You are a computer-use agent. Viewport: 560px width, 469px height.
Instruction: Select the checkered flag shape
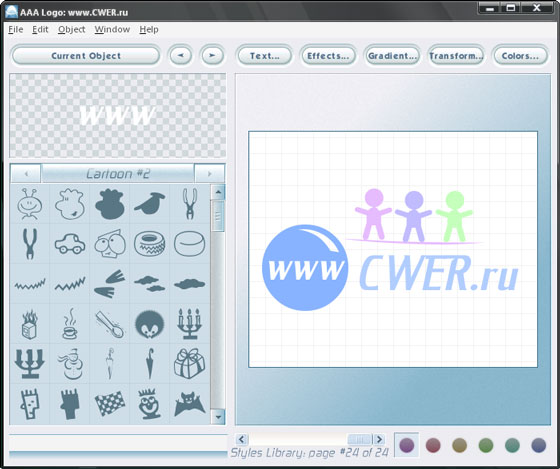pyautogui.click(x=110, y=403)
